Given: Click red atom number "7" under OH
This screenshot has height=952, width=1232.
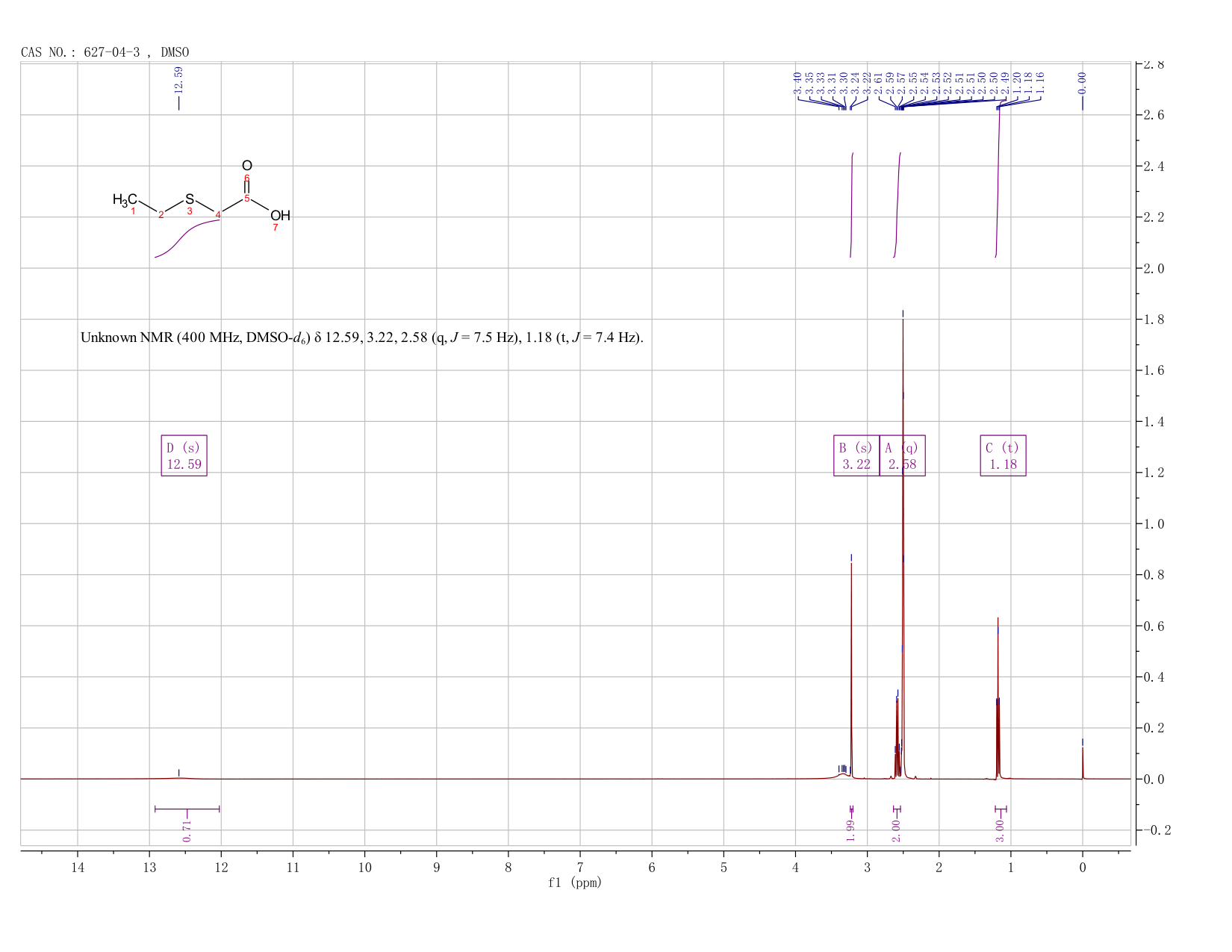Looking at the screenshot, I should pyautogui.click(x=275, y=228).
